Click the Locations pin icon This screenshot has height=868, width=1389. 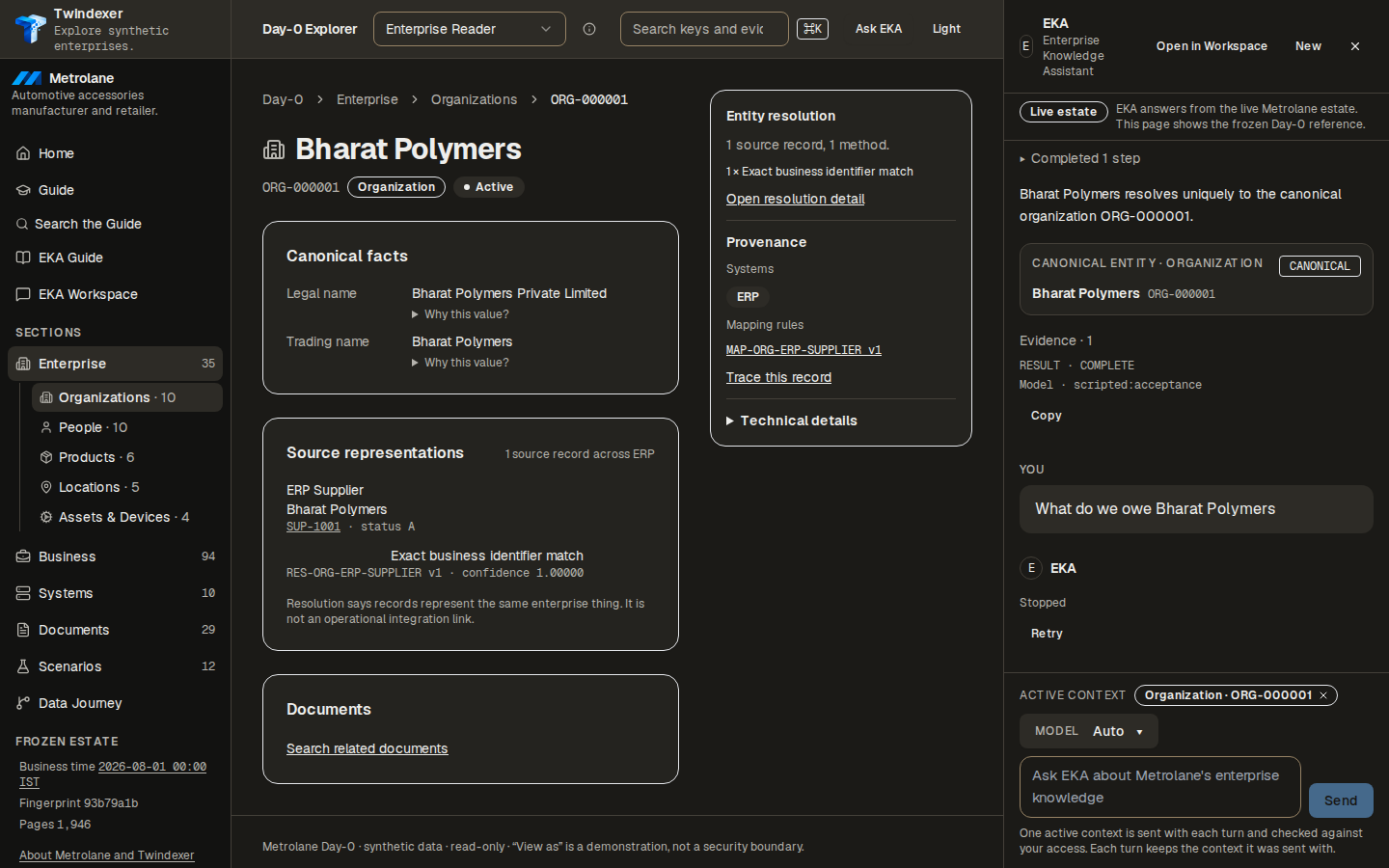tap(46, 487)
